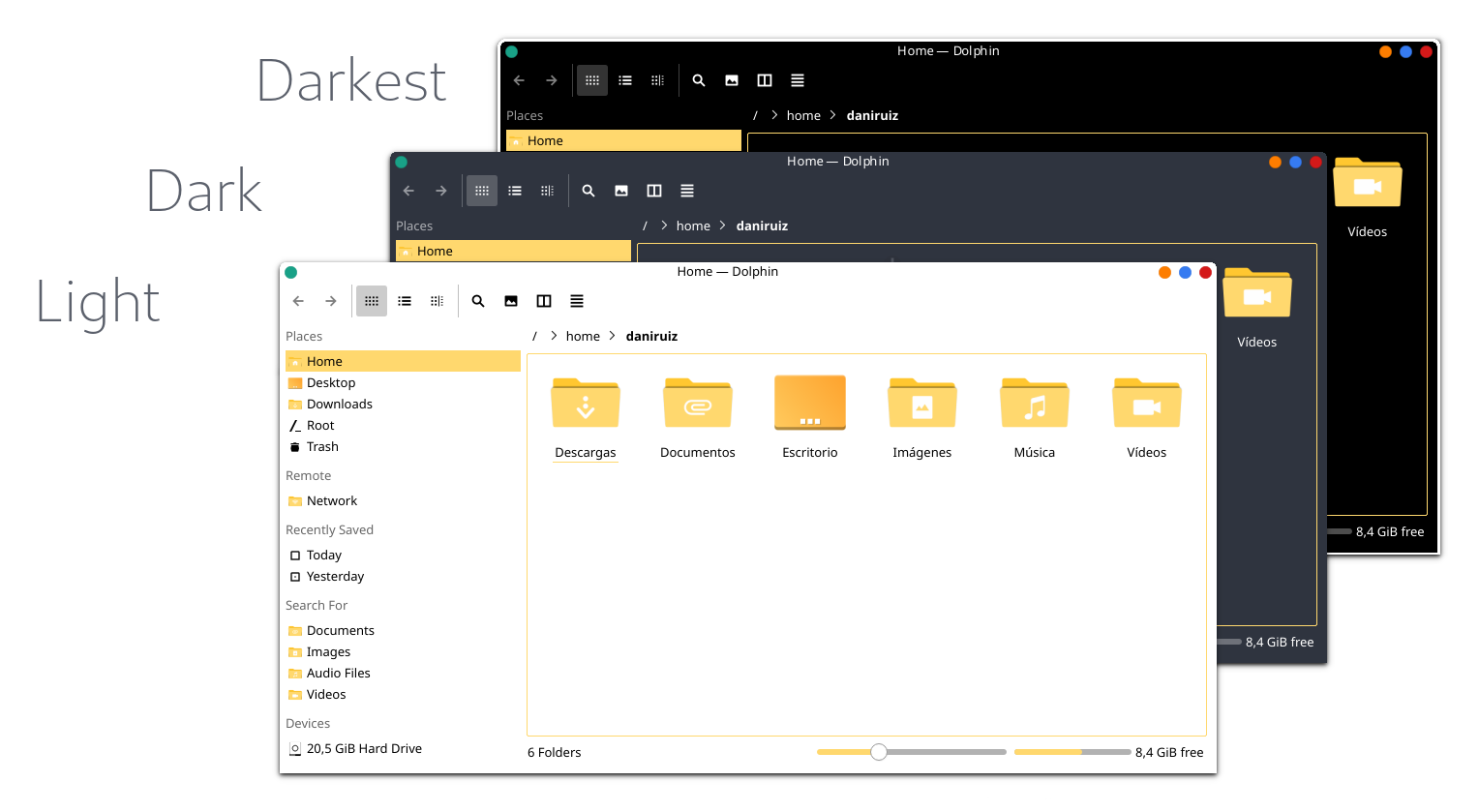Click the search icon in the Darkest window
Screen dimensions: 1479x812
coord(699,80)
